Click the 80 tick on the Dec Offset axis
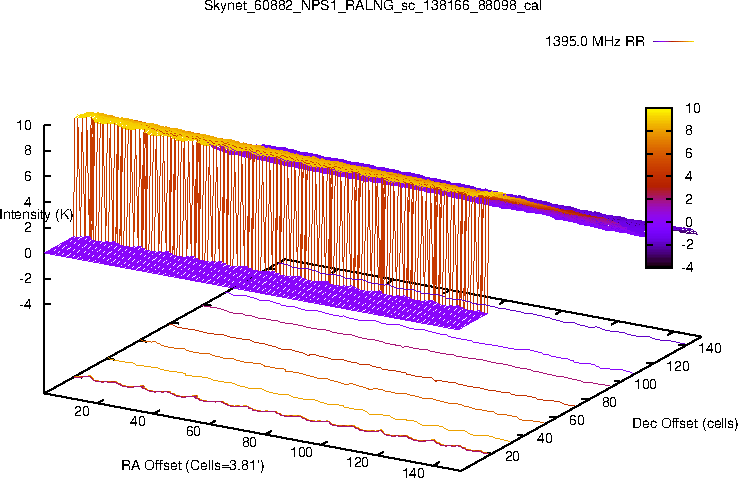The width and height of the screenshot is (738, 478). pos(610,402)
